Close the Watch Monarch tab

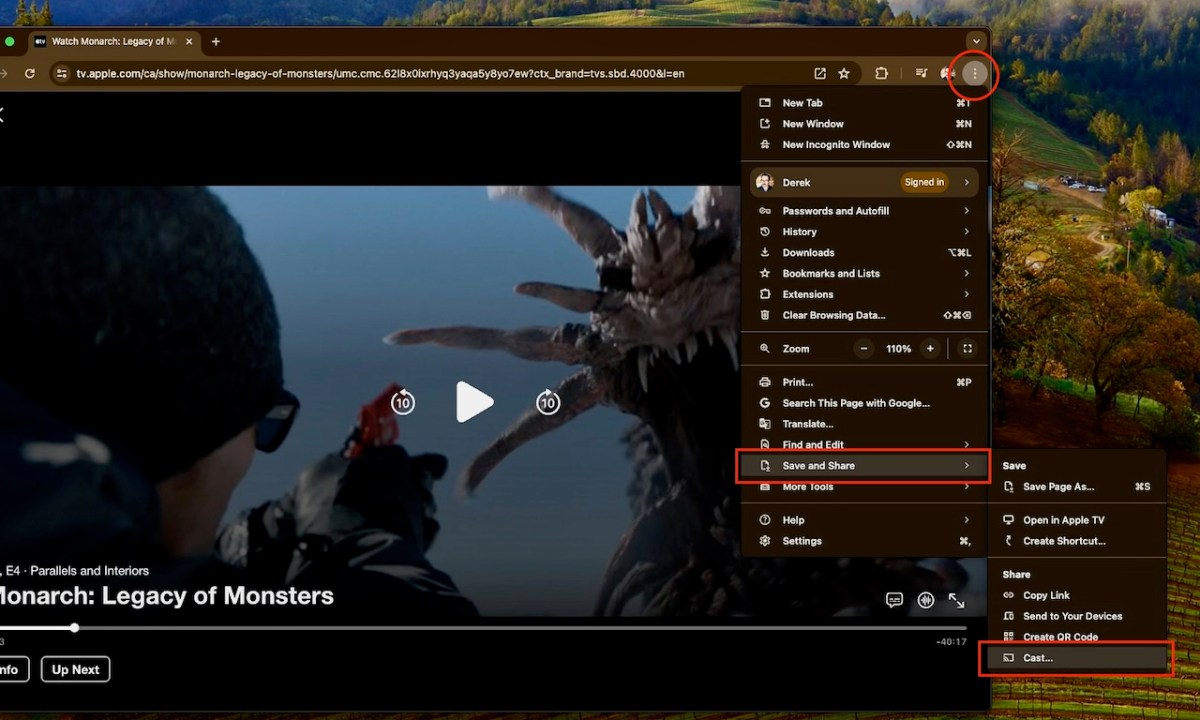(x=189, y=41)
